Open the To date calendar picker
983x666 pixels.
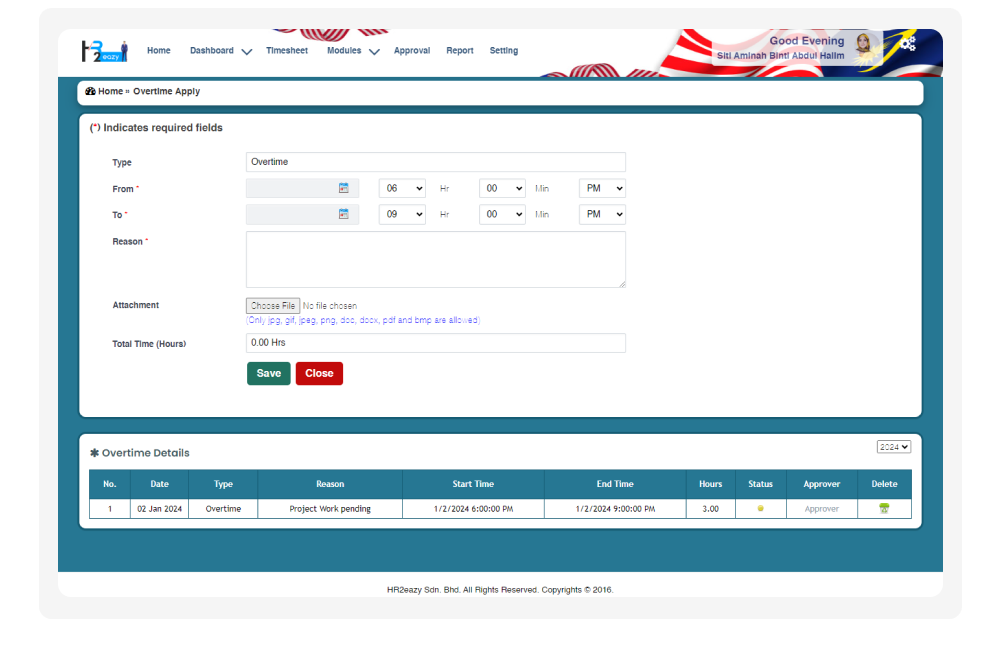[x=344, y=213]
